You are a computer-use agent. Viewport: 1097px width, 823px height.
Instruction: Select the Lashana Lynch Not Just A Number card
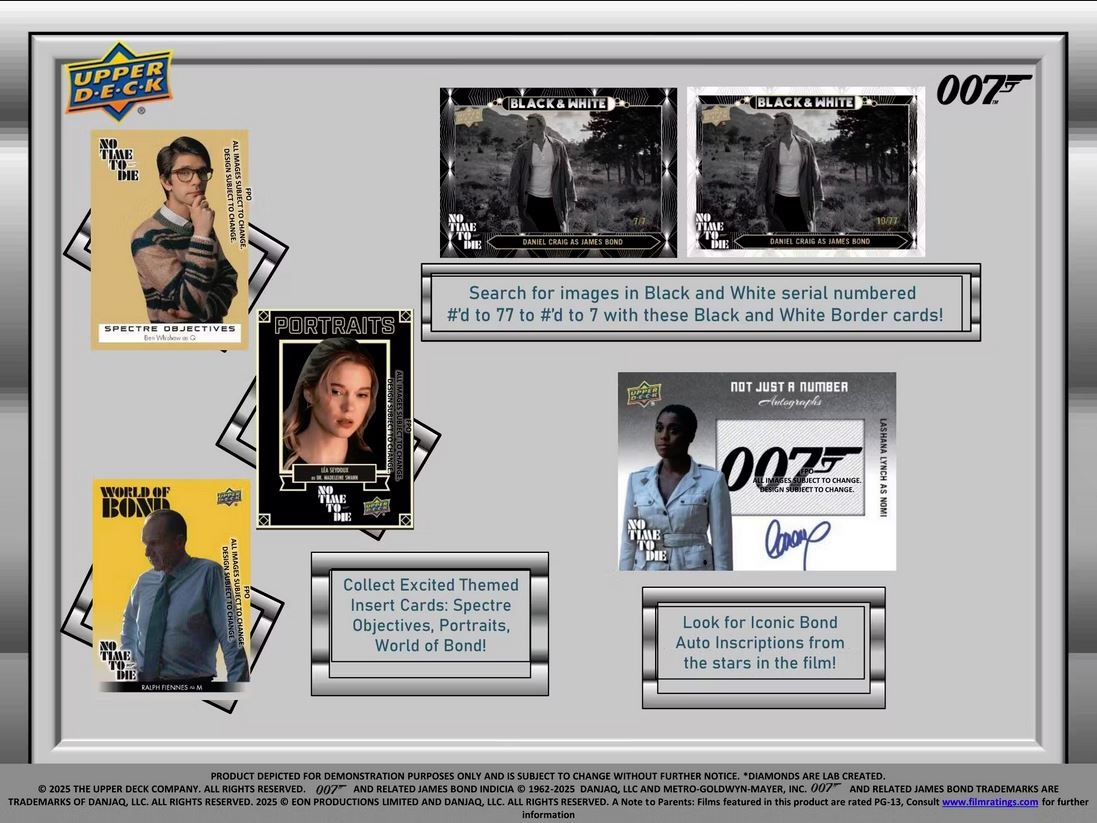click(756, 471)
